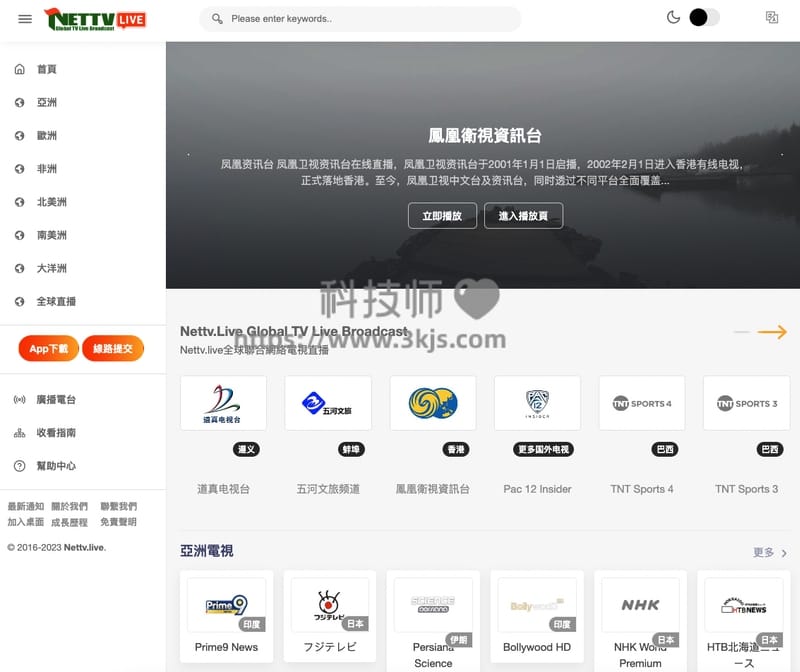This screenshot has width=800, height=672.
Task: Open the TNT Sports 4 logo card
Action: click(x=642, y=403)
